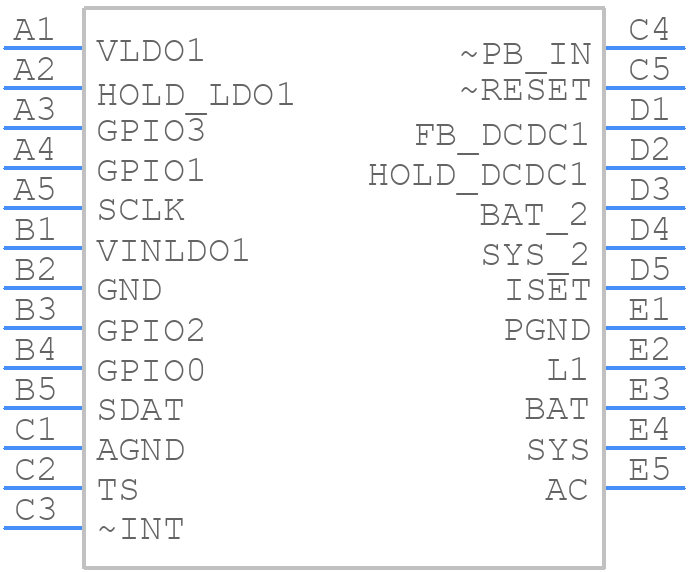
Task: Select the PGND pin name
Action: coord(547,329)
